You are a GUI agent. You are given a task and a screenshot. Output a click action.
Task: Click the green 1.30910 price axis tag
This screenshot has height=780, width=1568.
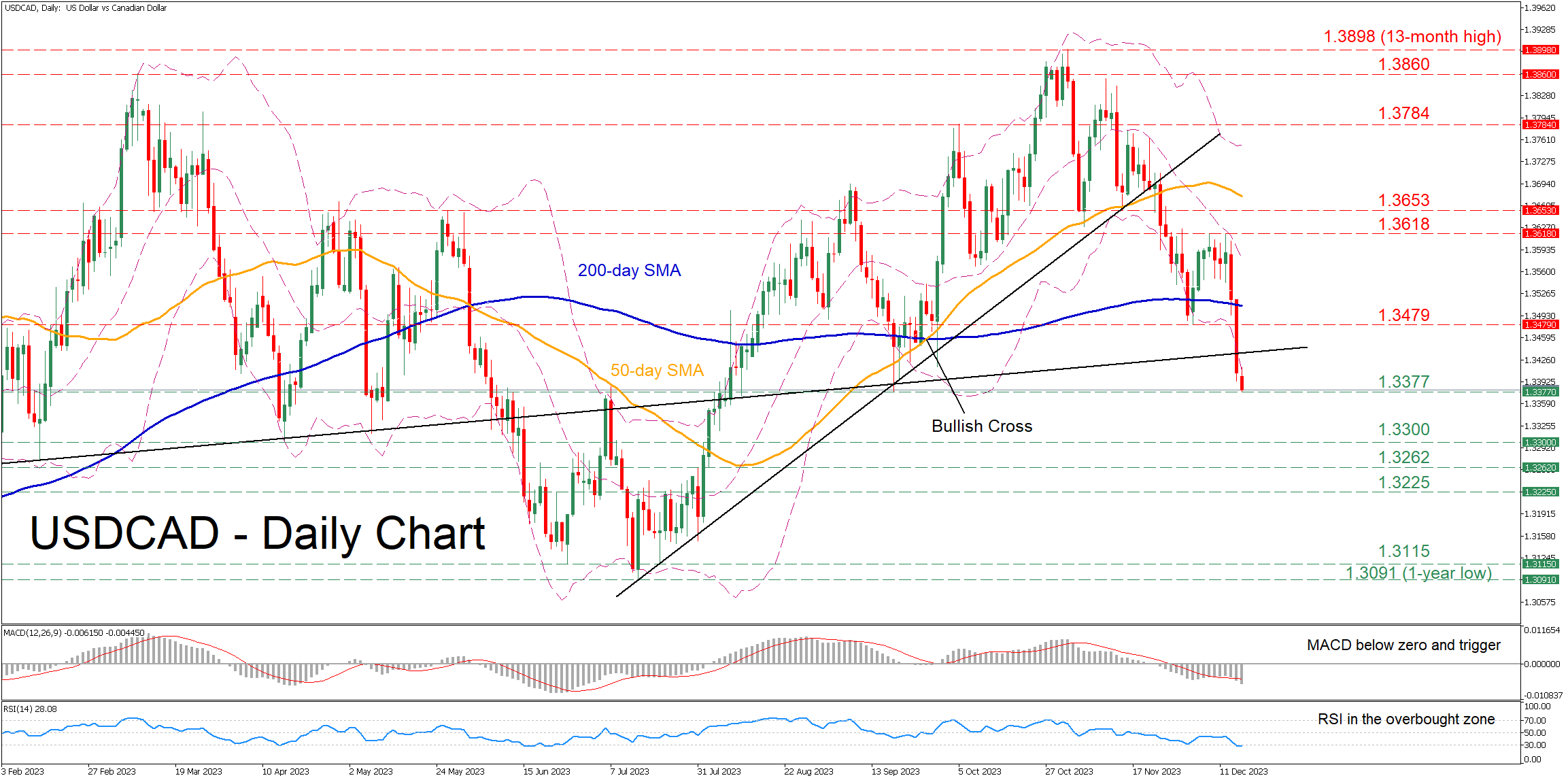[1539, 580]
